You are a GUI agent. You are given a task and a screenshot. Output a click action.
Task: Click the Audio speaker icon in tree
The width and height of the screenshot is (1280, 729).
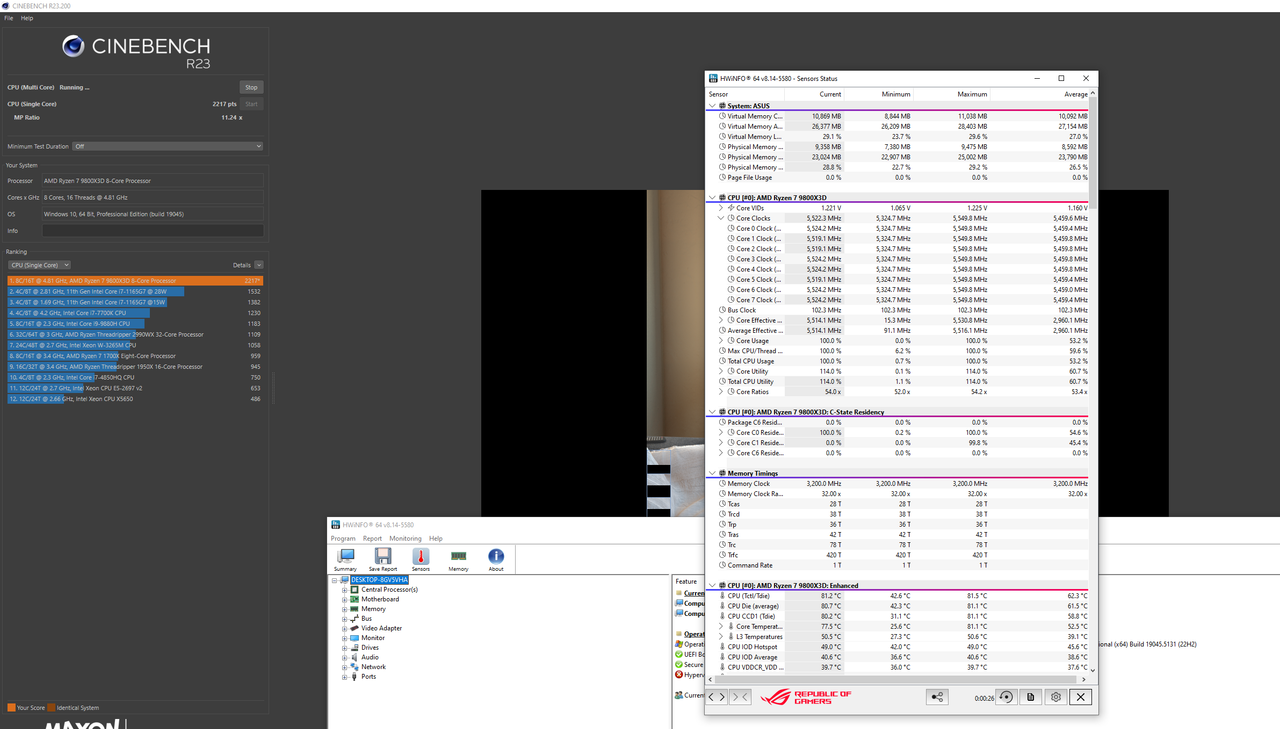354,657
